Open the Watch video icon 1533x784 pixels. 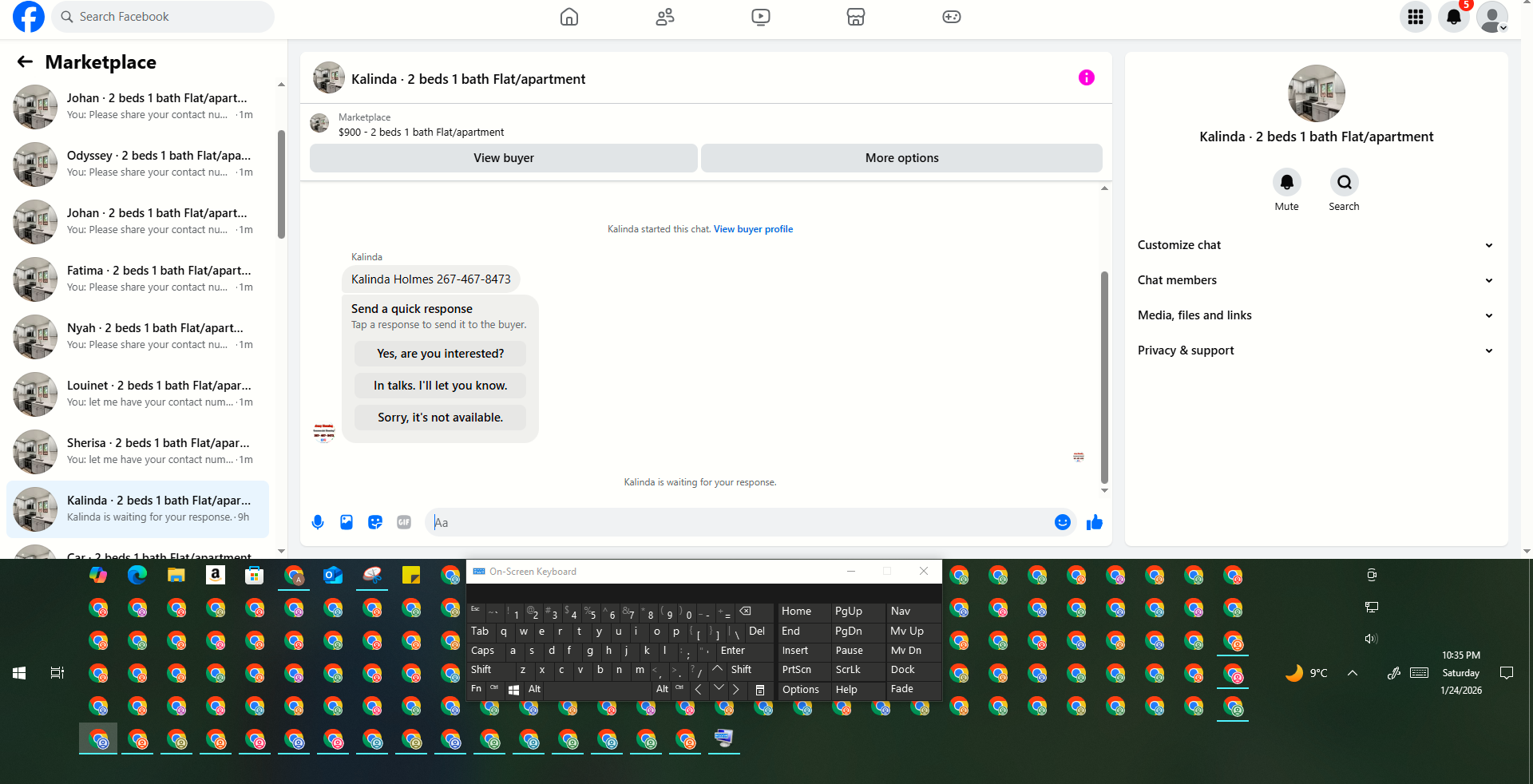761,17
